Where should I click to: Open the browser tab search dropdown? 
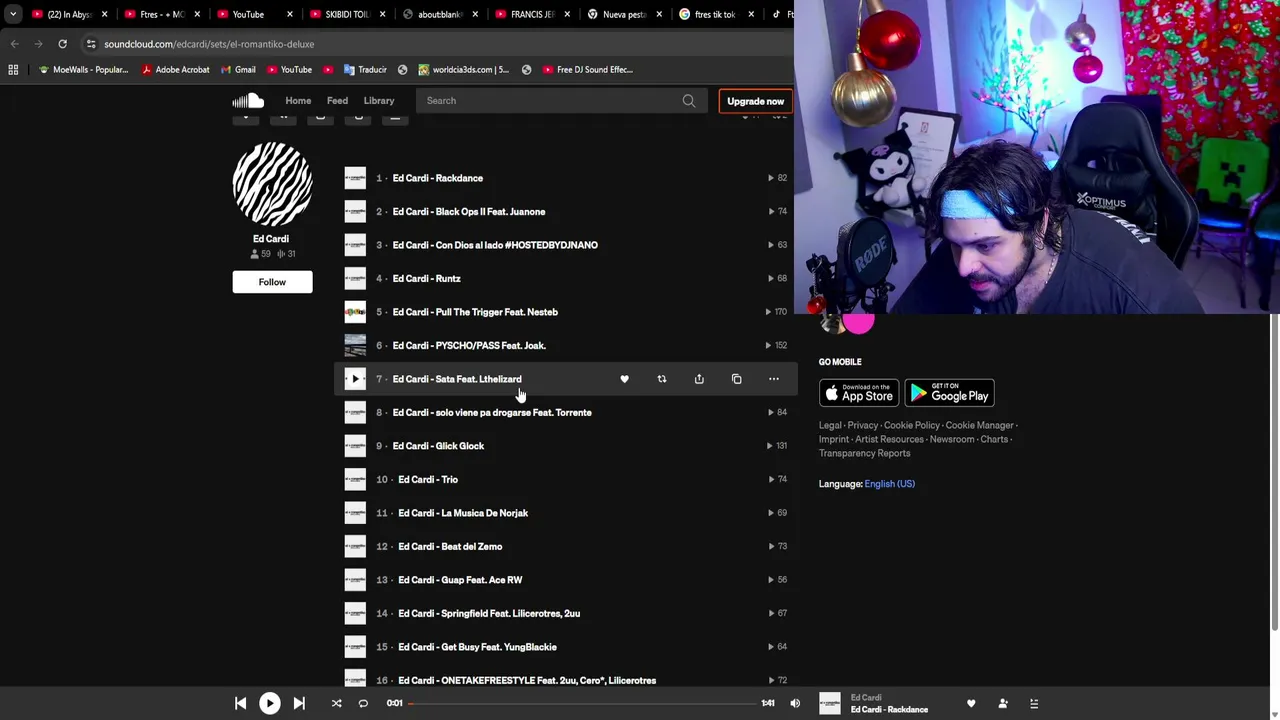tap(12, 14)
